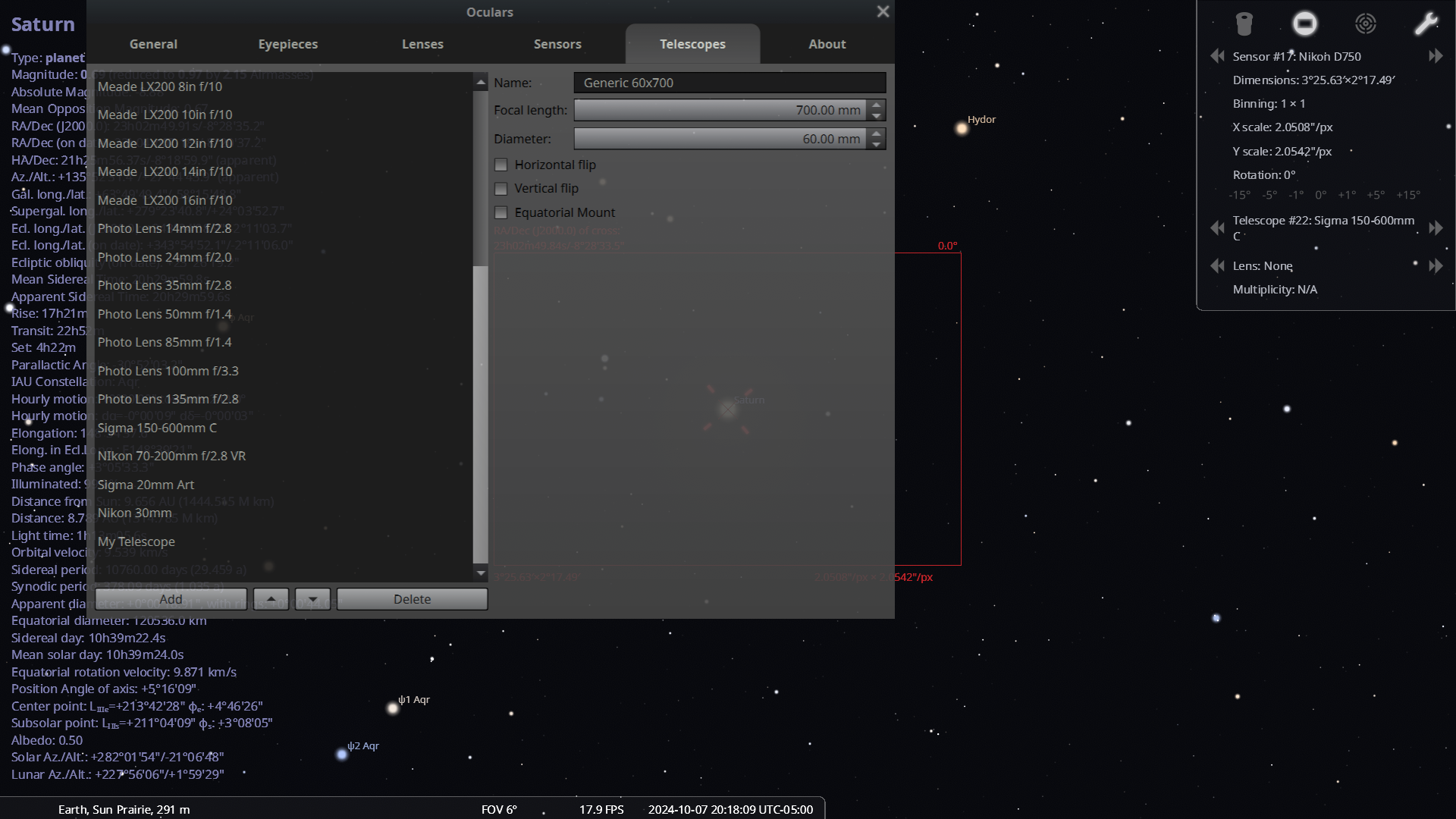Enable the Horizontal flip checkbox
The height and width of the screenshot is (819, 1456).
click(501, 165)
